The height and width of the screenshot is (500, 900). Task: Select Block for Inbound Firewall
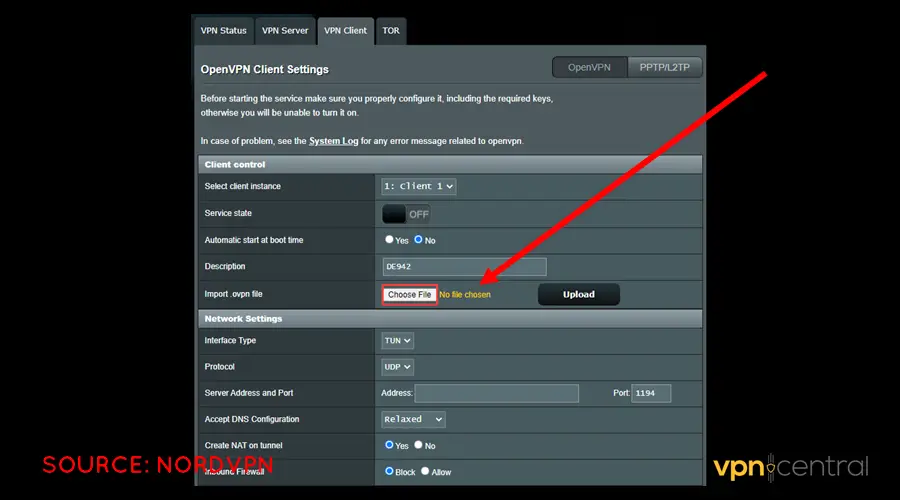pos(389,471)
